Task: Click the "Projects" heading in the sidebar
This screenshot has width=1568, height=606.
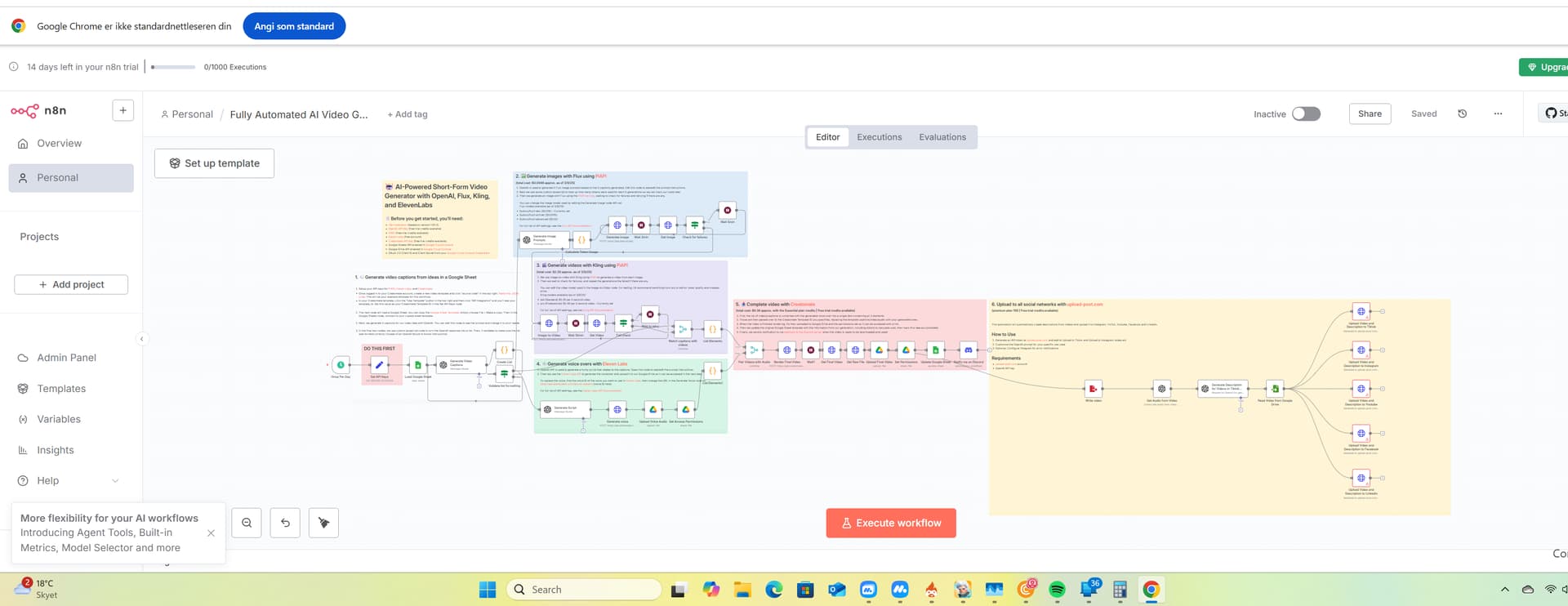Action: (x=39, y=237)
